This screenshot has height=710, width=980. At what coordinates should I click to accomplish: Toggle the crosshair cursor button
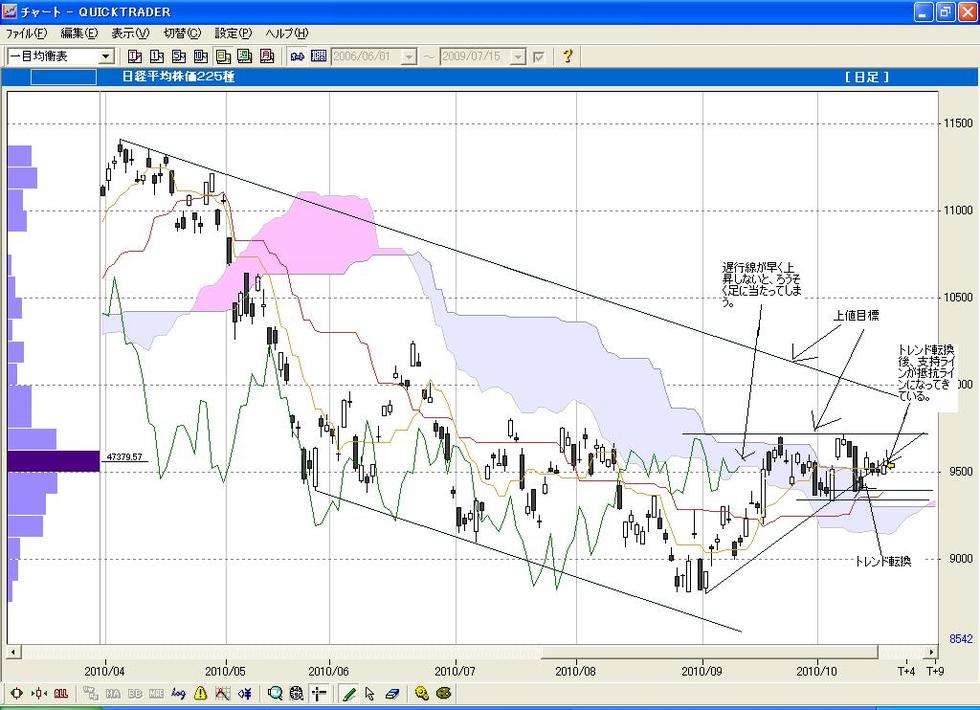319,693
